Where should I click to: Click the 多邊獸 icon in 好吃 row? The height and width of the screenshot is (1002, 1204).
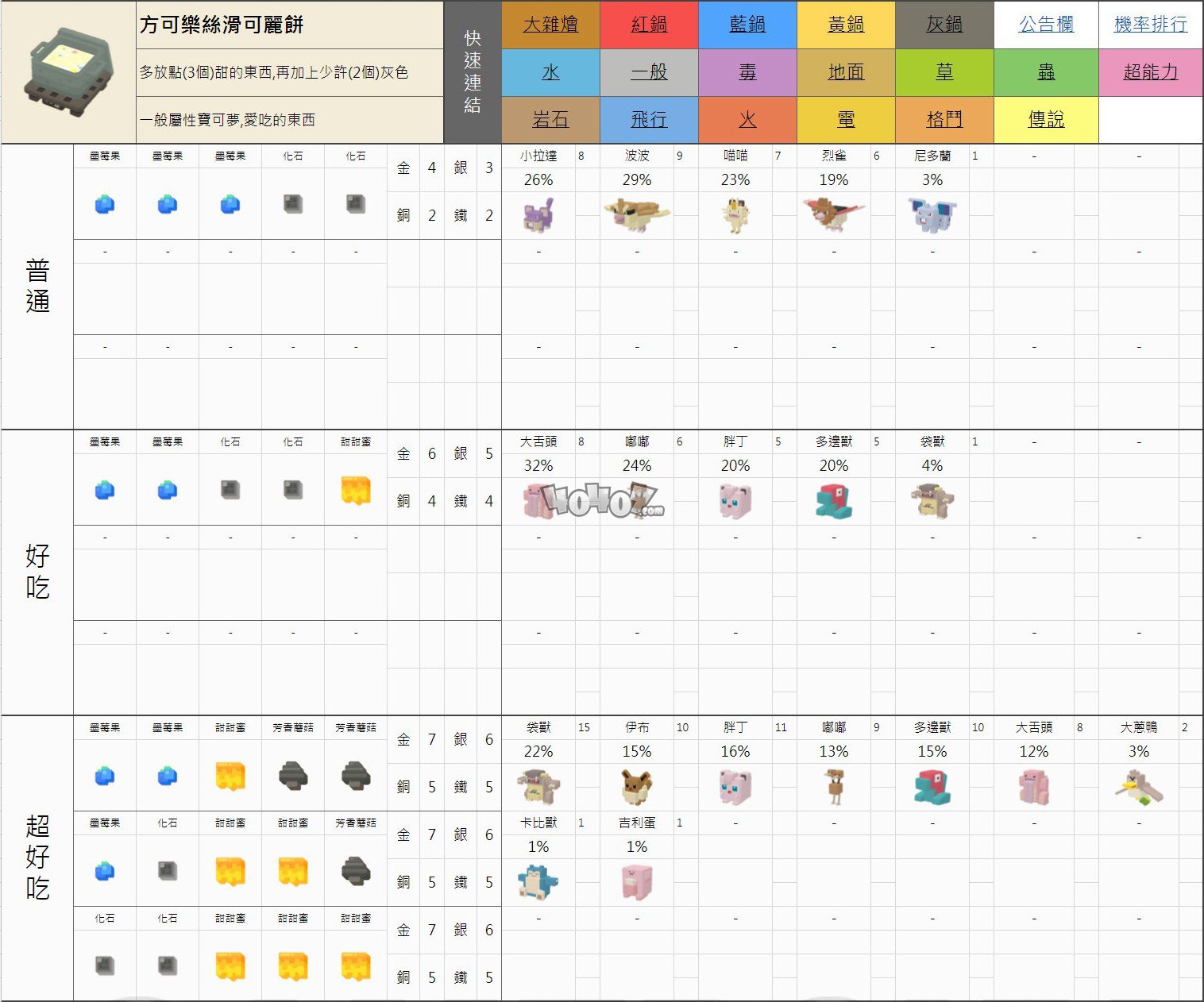click(834, 501)
